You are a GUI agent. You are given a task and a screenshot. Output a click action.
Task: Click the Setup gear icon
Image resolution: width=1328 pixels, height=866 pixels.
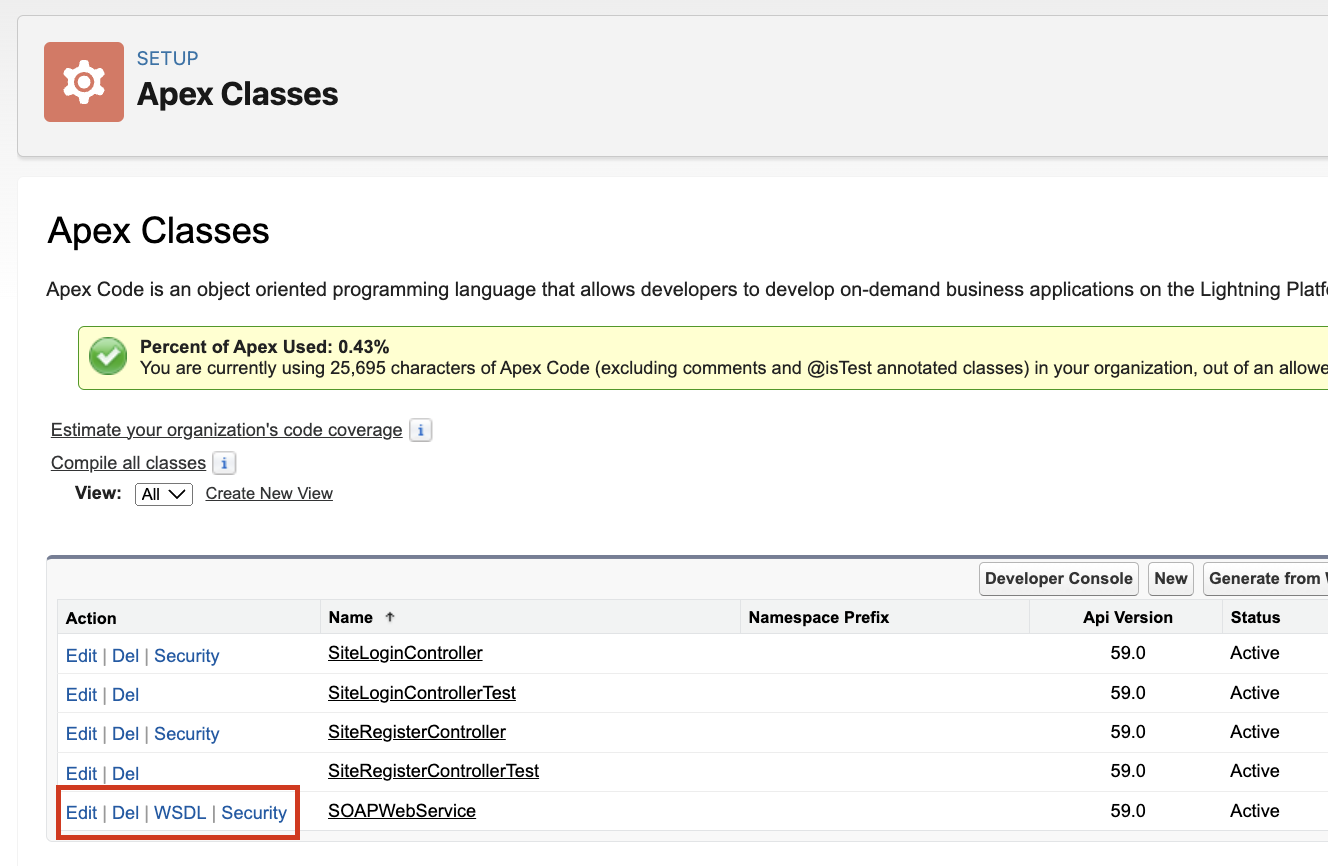(84, 82)
